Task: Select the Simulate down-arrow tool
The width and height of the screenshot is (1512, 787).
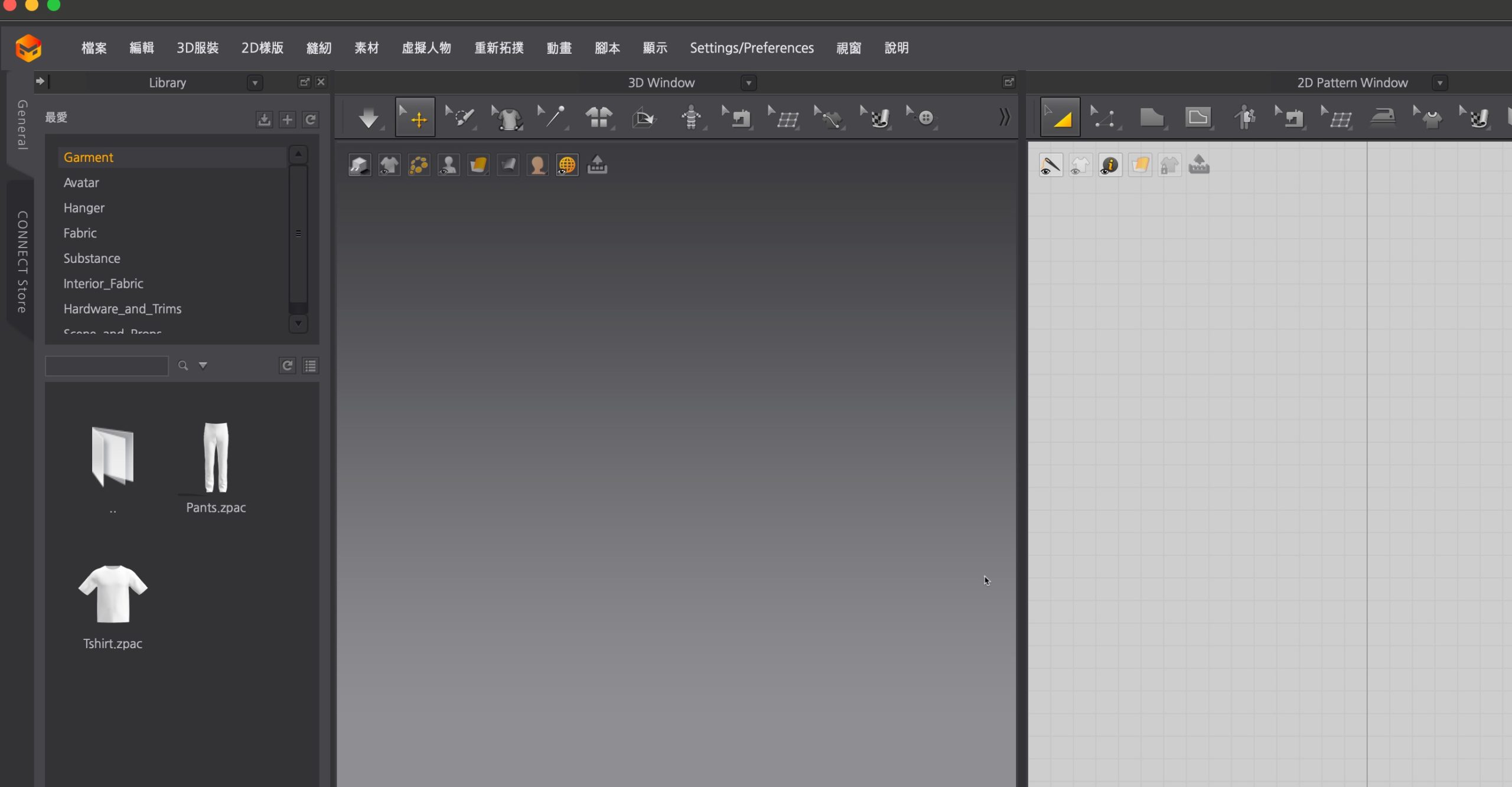Action: point(369,118)
